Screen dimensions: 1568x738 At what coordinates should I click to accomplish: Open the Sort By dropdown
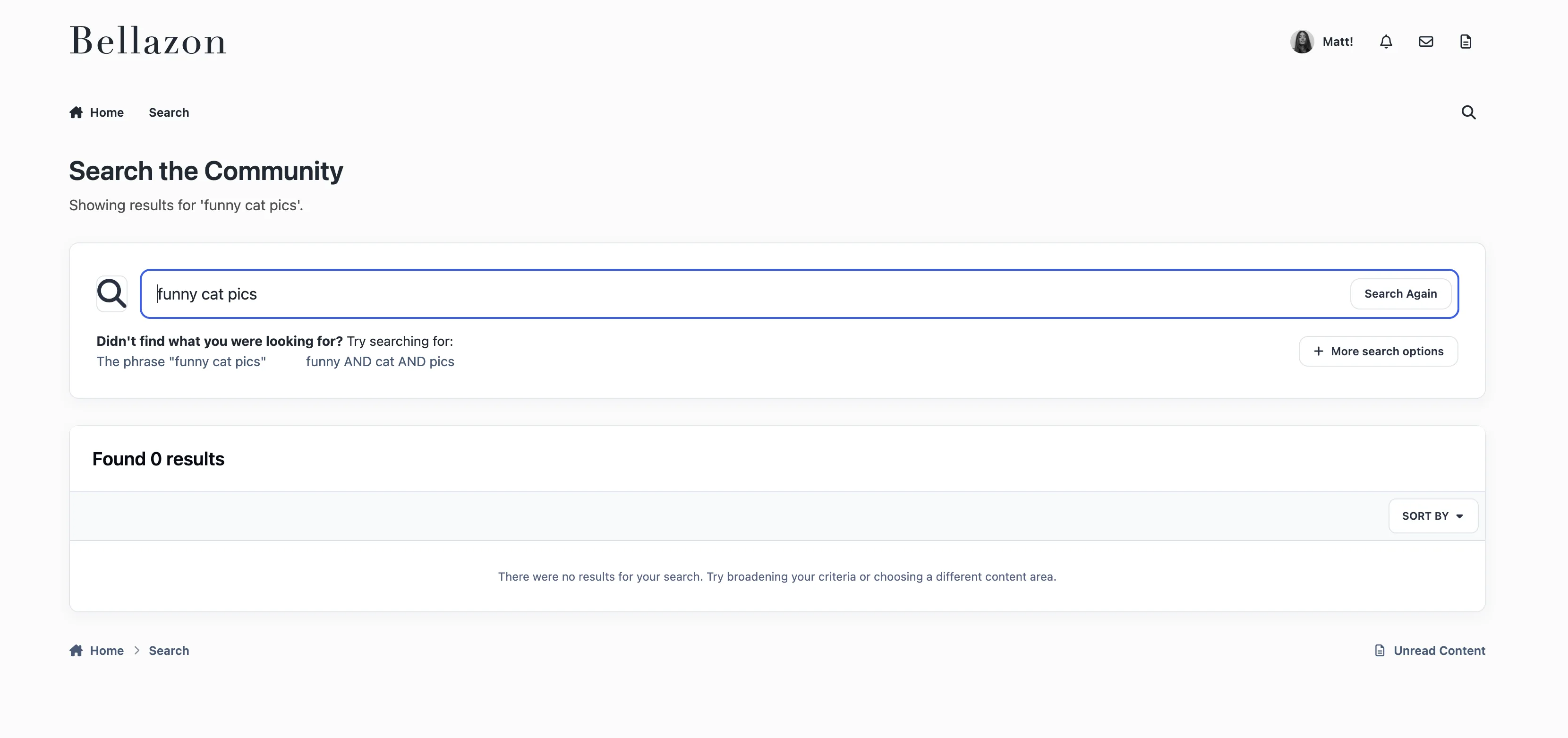1433,516
